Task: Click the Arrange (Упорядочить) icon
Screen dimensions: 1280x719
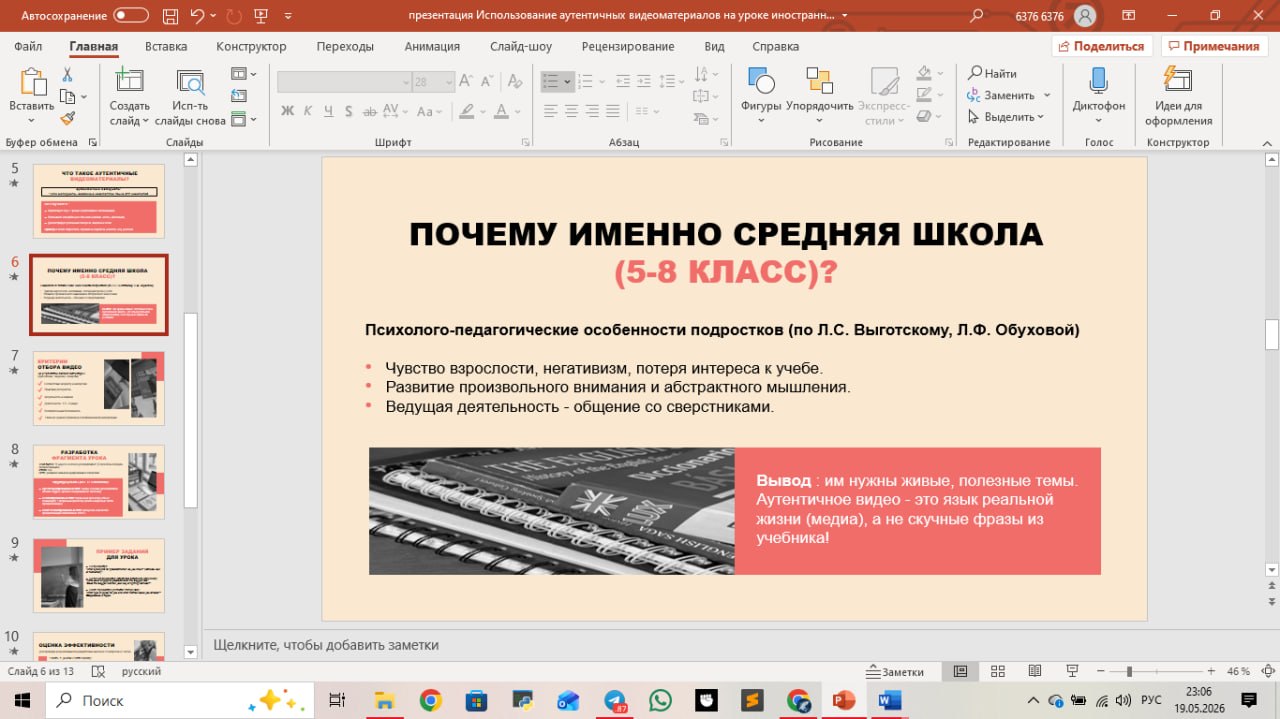Action: click(x=819, y=82)
